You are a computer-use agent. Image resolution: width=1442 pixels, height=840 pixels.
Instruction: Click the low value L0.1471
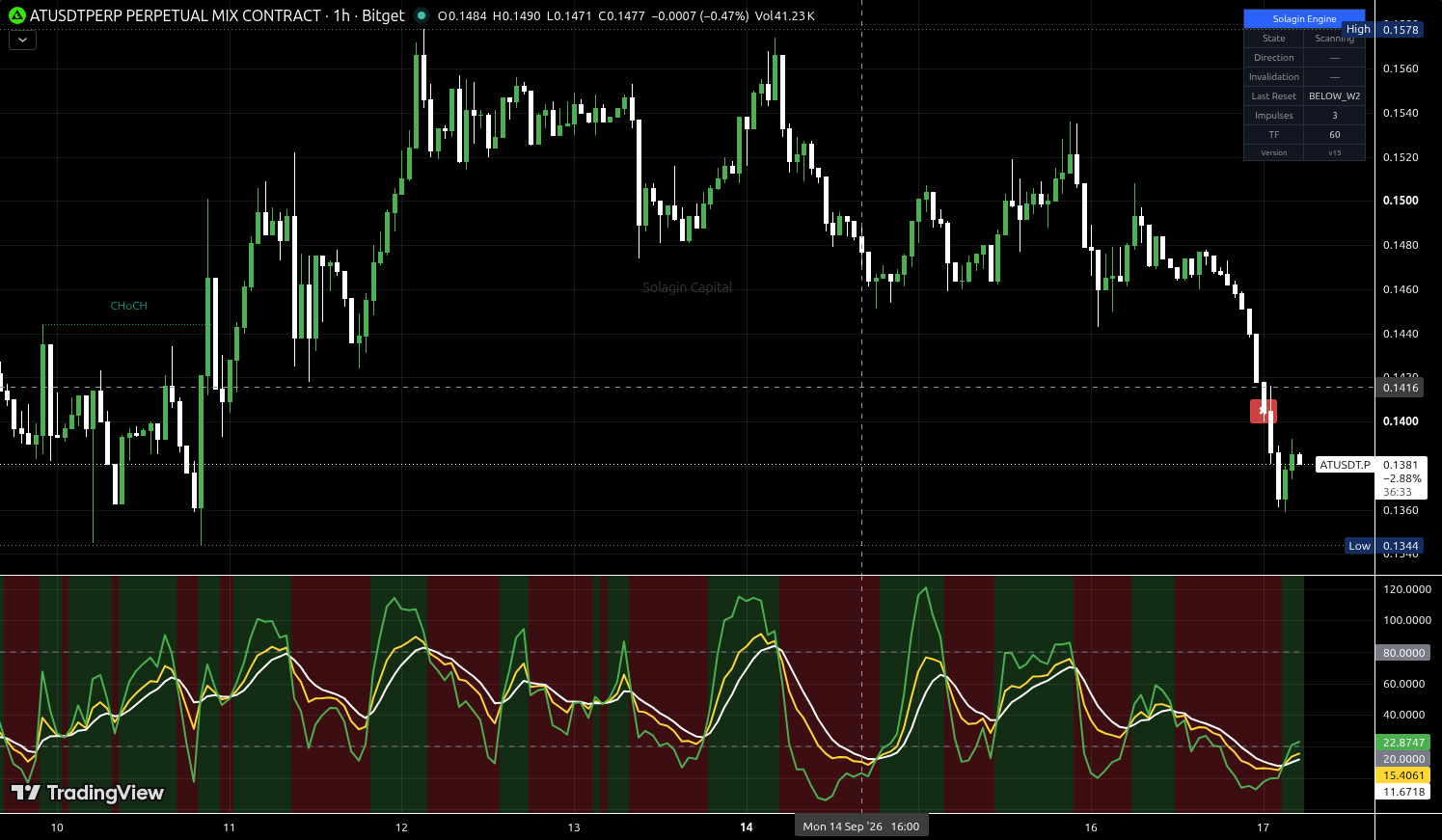569,16
